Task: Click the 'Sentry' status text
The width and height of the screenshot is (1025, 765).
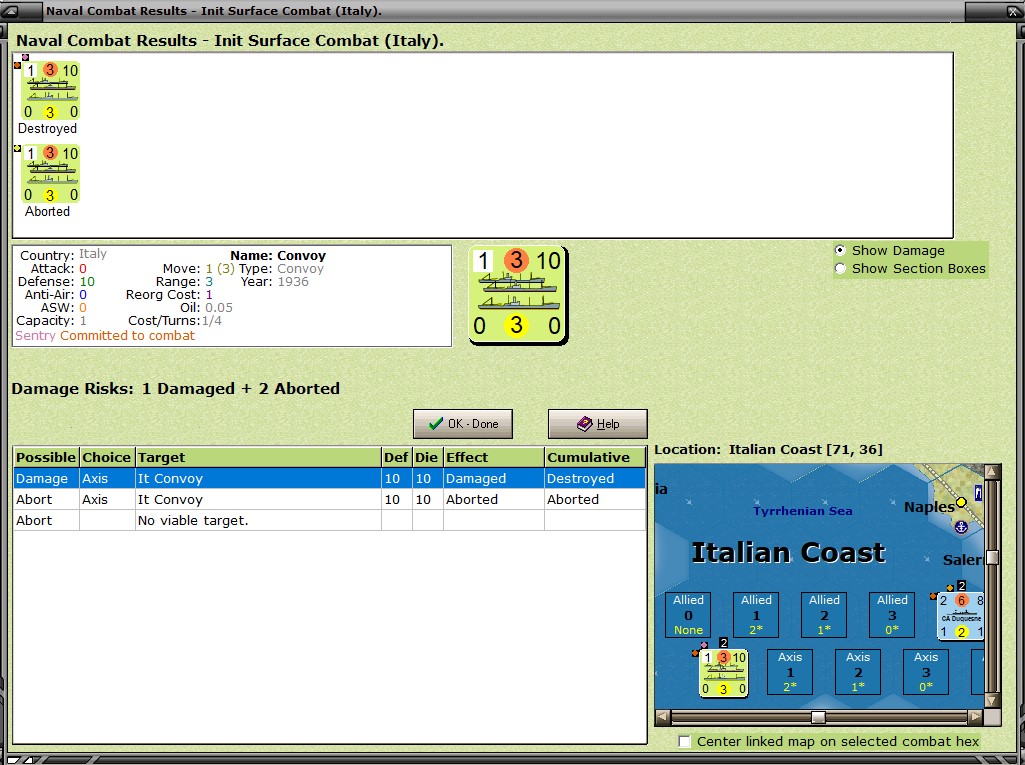Action: point(35,335)
